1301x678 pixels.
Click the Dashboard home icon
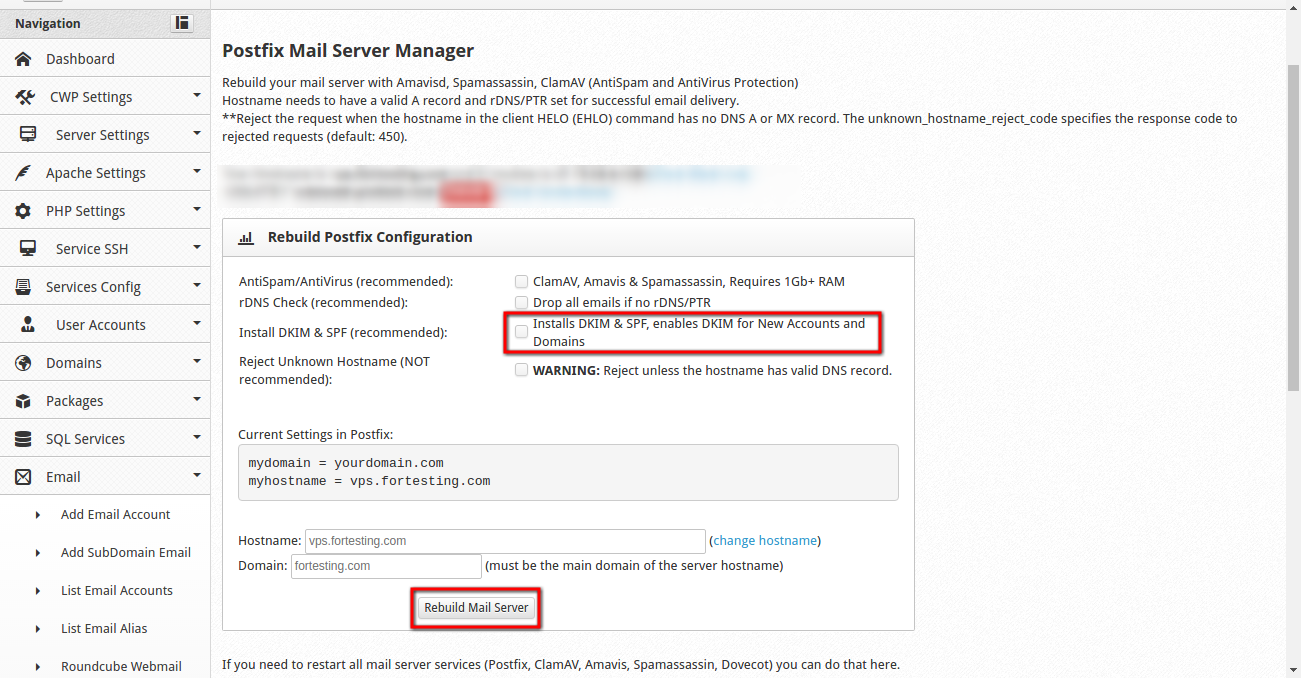click(24, 59)
